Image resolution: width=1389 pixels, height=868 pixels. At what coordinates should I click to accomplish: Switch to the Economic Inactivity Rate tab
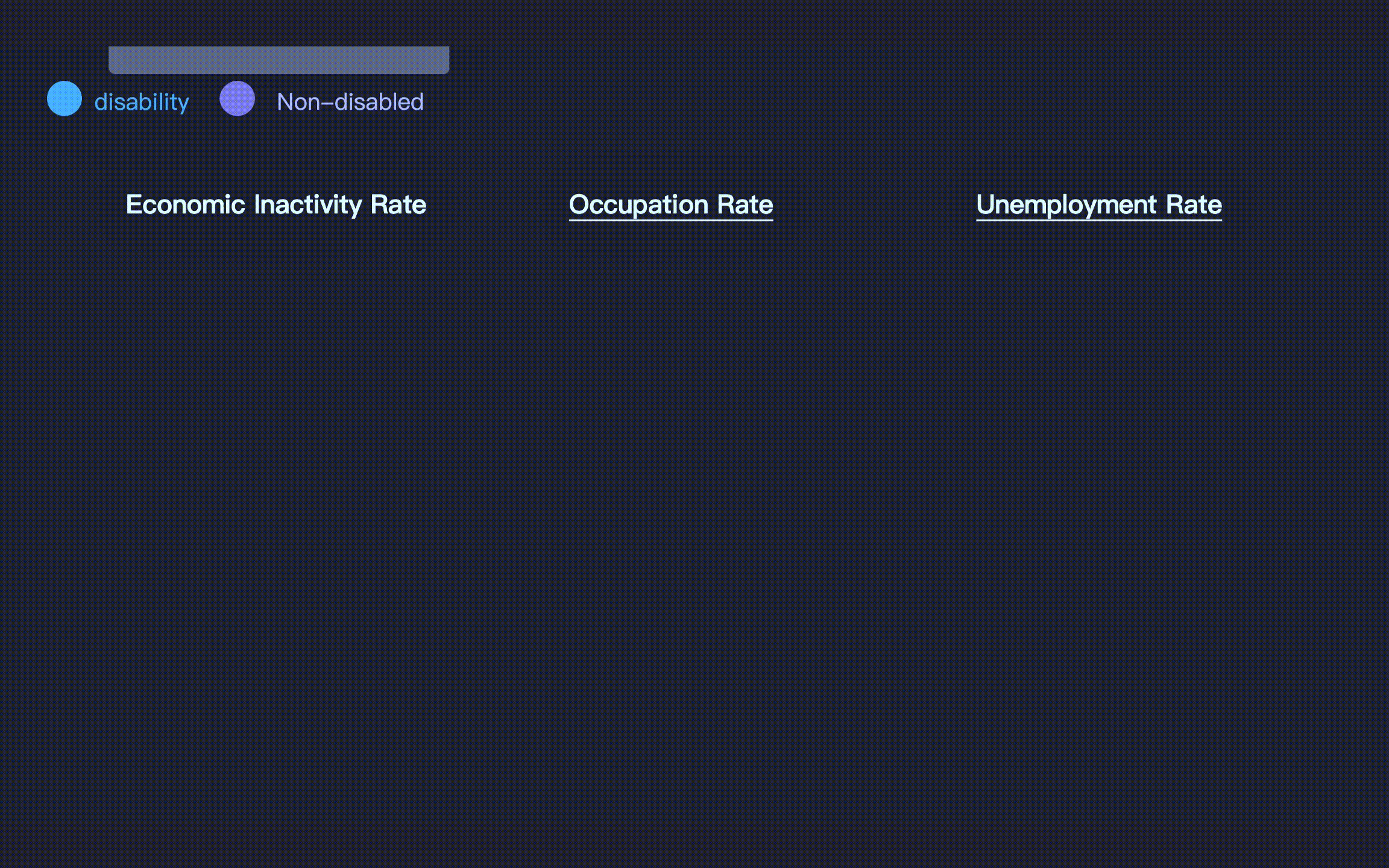[x=276, y=205]
